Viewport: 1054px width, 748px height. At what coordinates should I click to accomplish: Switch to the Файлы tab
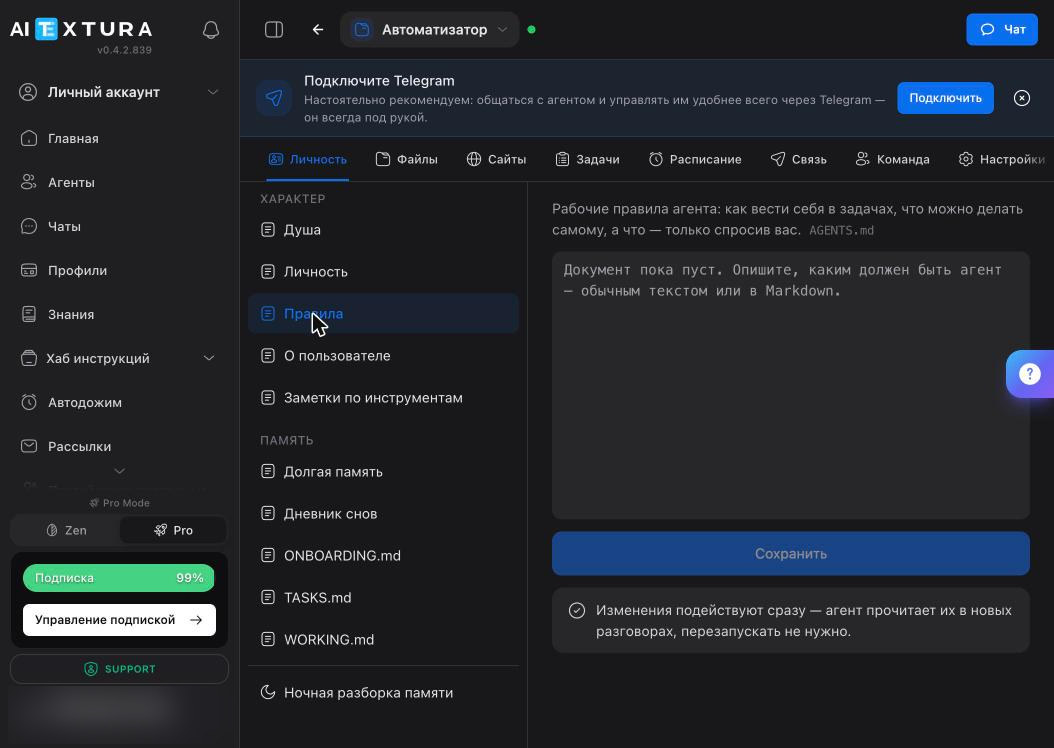(407, 159)
